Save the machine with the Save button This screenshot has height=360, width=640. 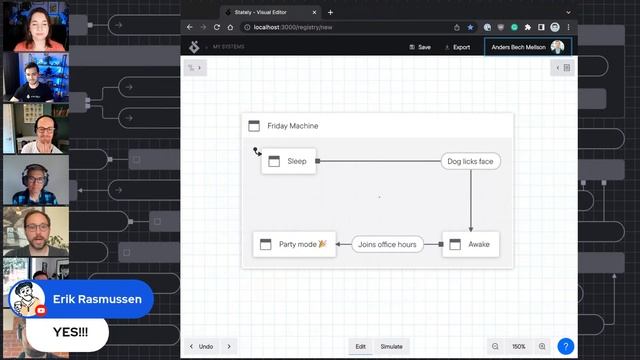tap(420, 47)
